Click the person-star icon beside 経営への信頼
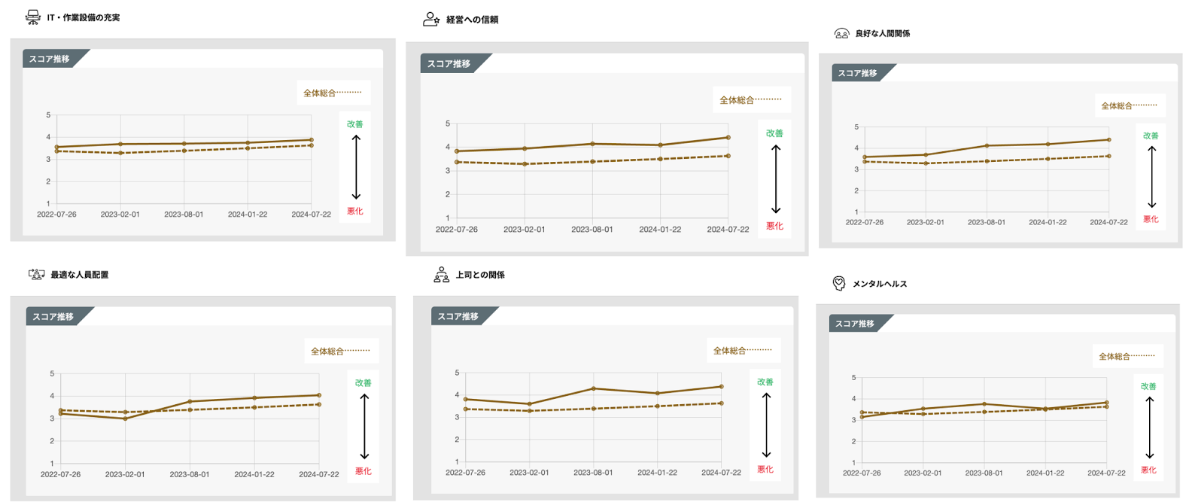Viewport: 1188px width, 504px height. (x=431, y=20)
